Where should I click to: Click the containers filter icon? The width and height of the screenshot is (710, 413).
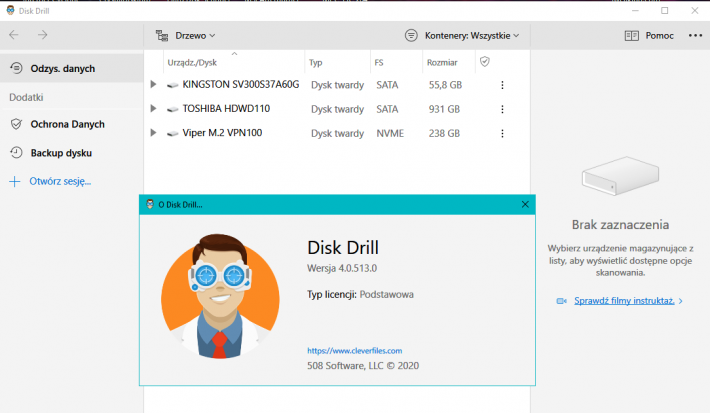click(411, 35)
